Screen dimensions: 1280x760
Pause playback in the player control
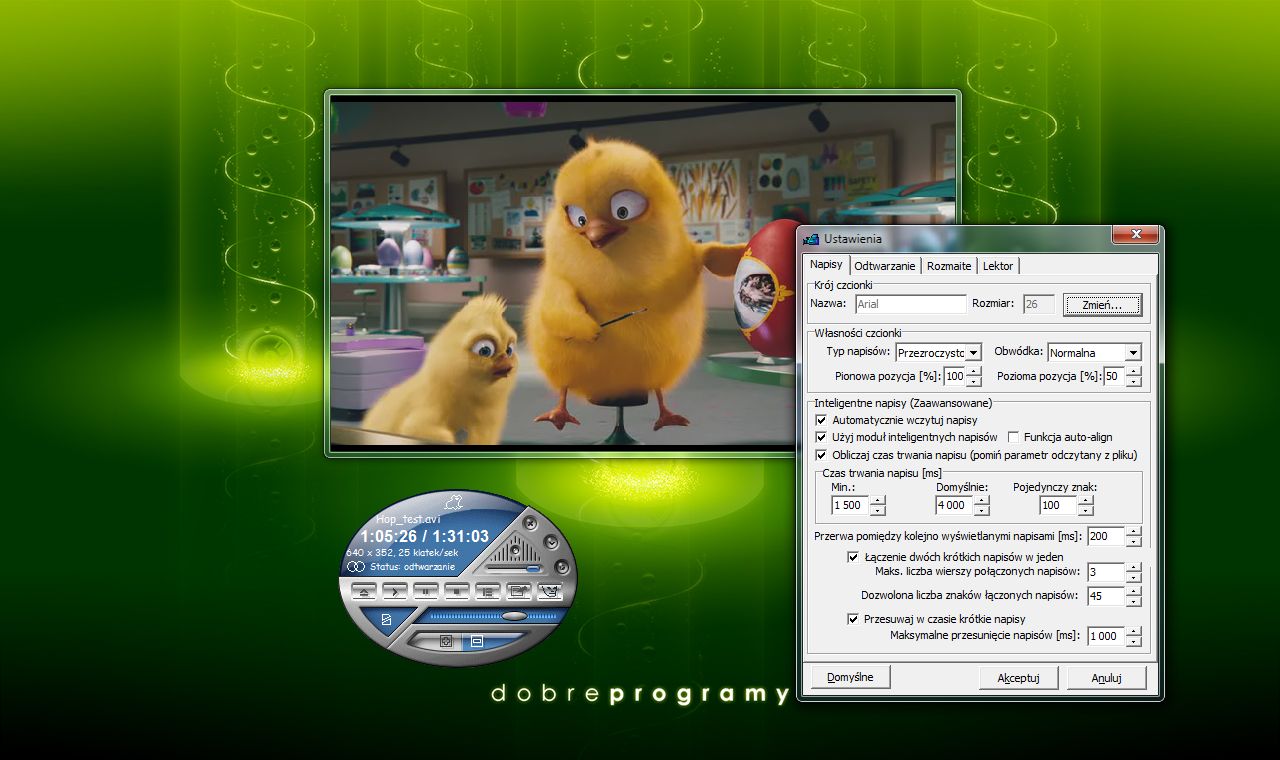pos(426,592)
